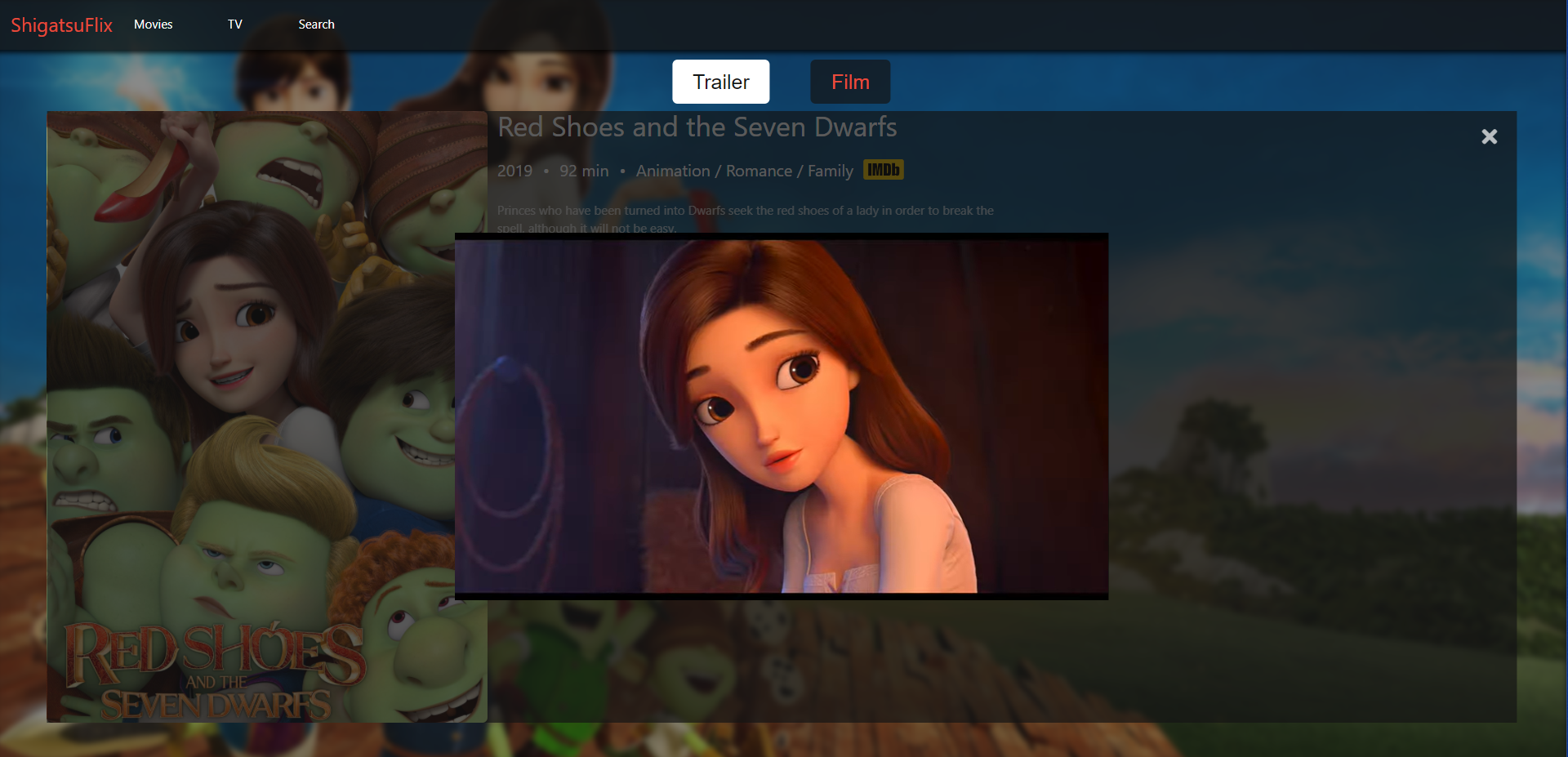1568x757 pixels.
Task: Click the genres Animation / Romance / Family
Action: (x=745, y=171)
